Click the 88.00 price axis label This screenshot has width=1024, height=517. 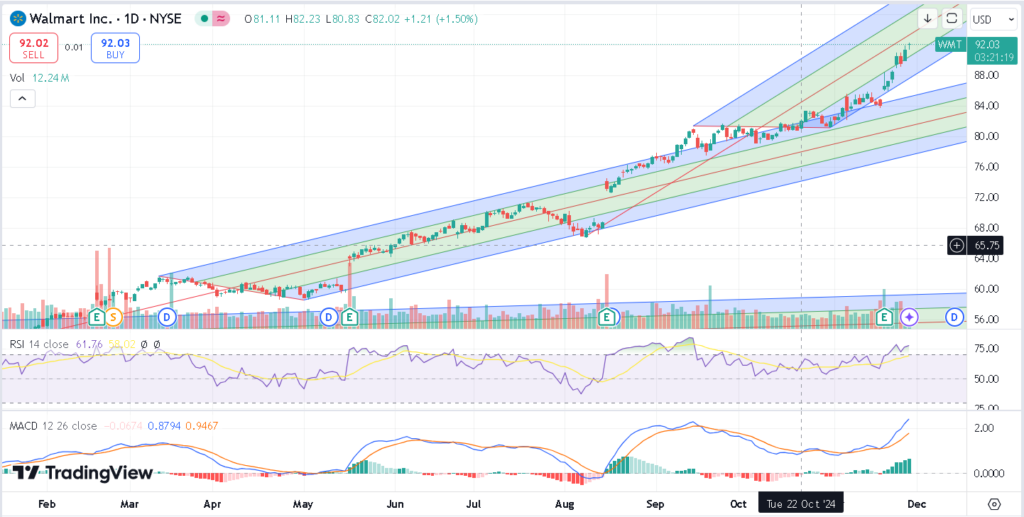point(985,75)
